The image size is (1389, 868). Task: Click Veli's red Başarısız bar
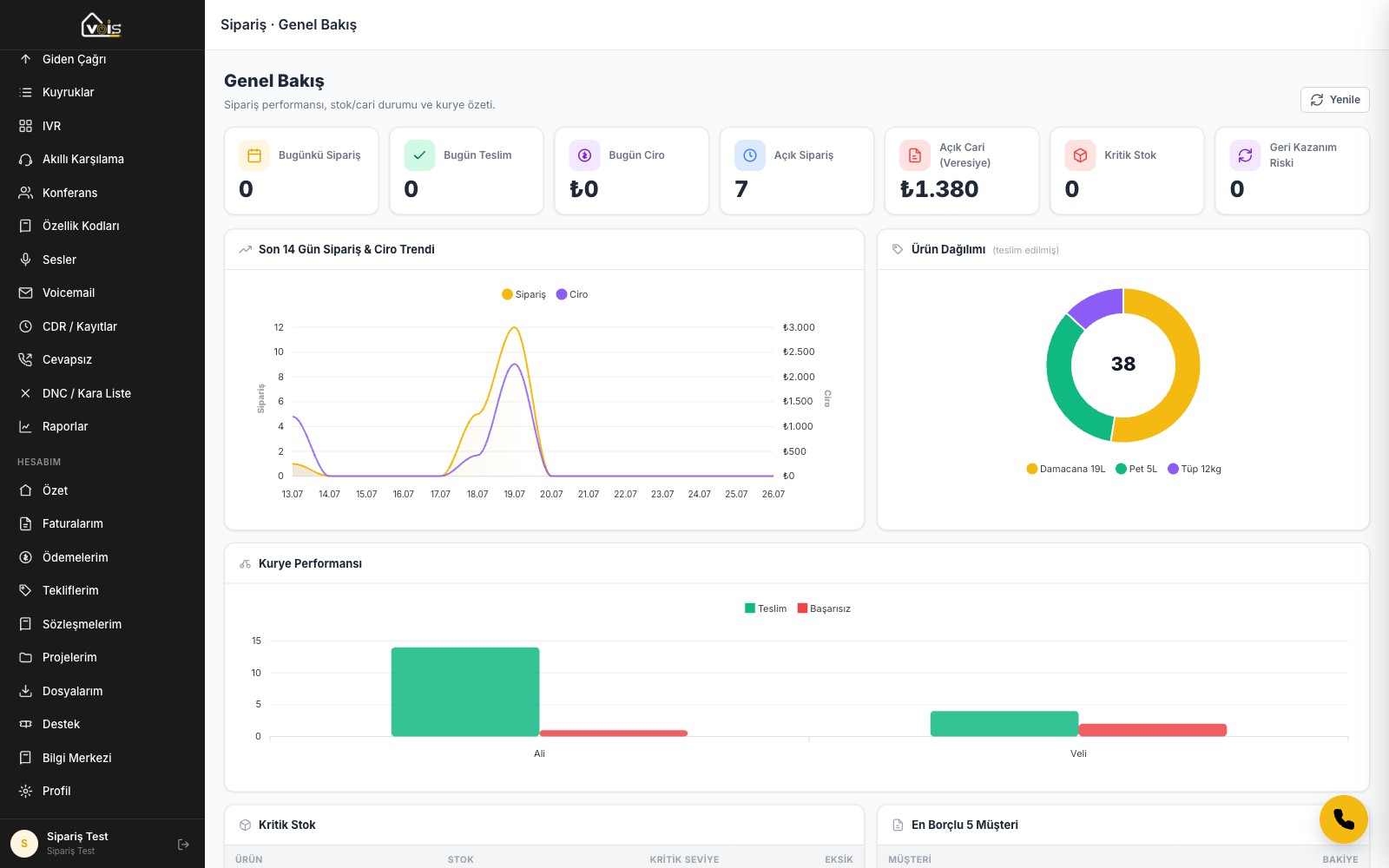tap(1153, 730)
